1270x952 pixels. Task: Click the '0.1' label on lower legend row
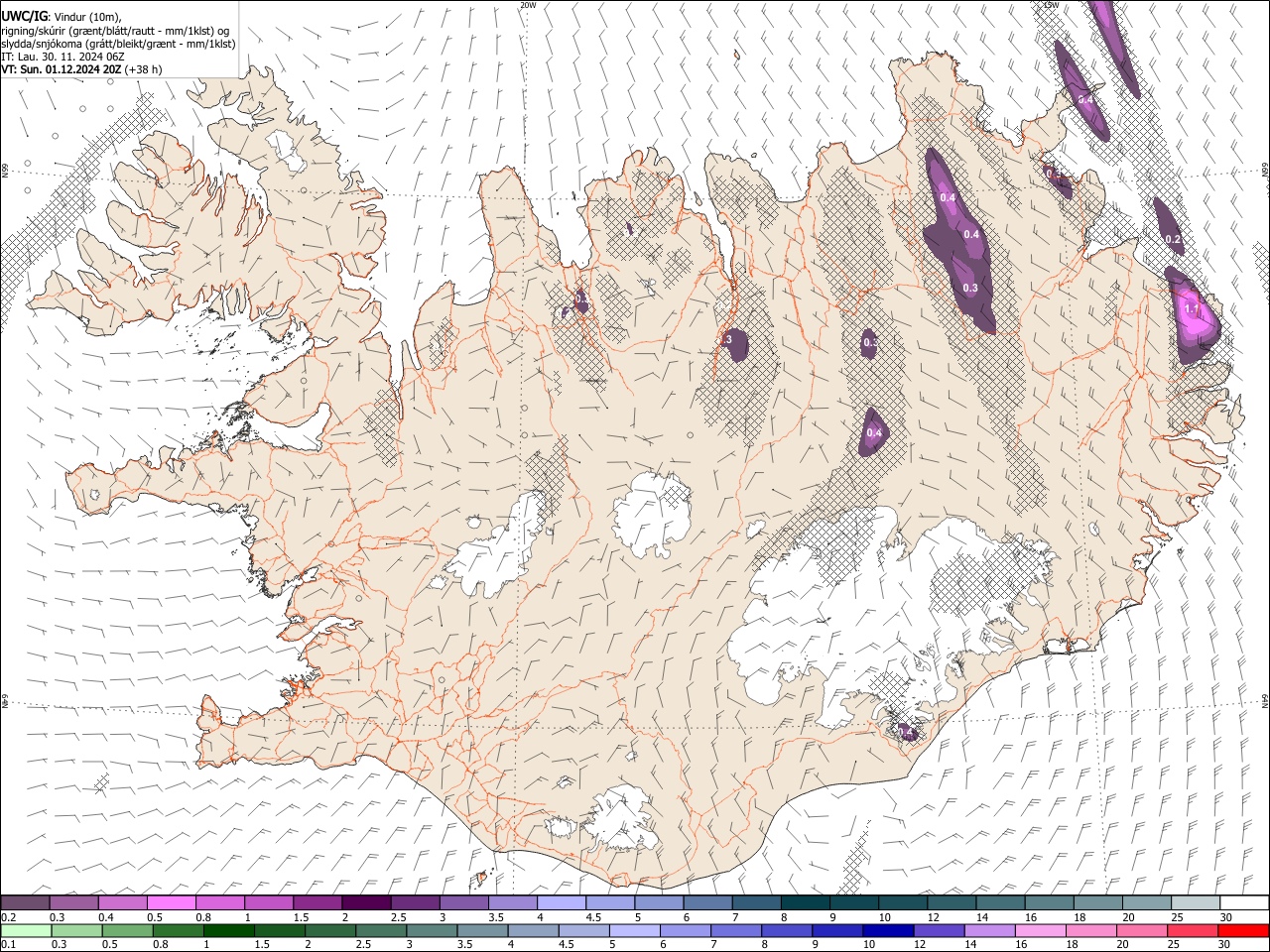tap(8, 944)
